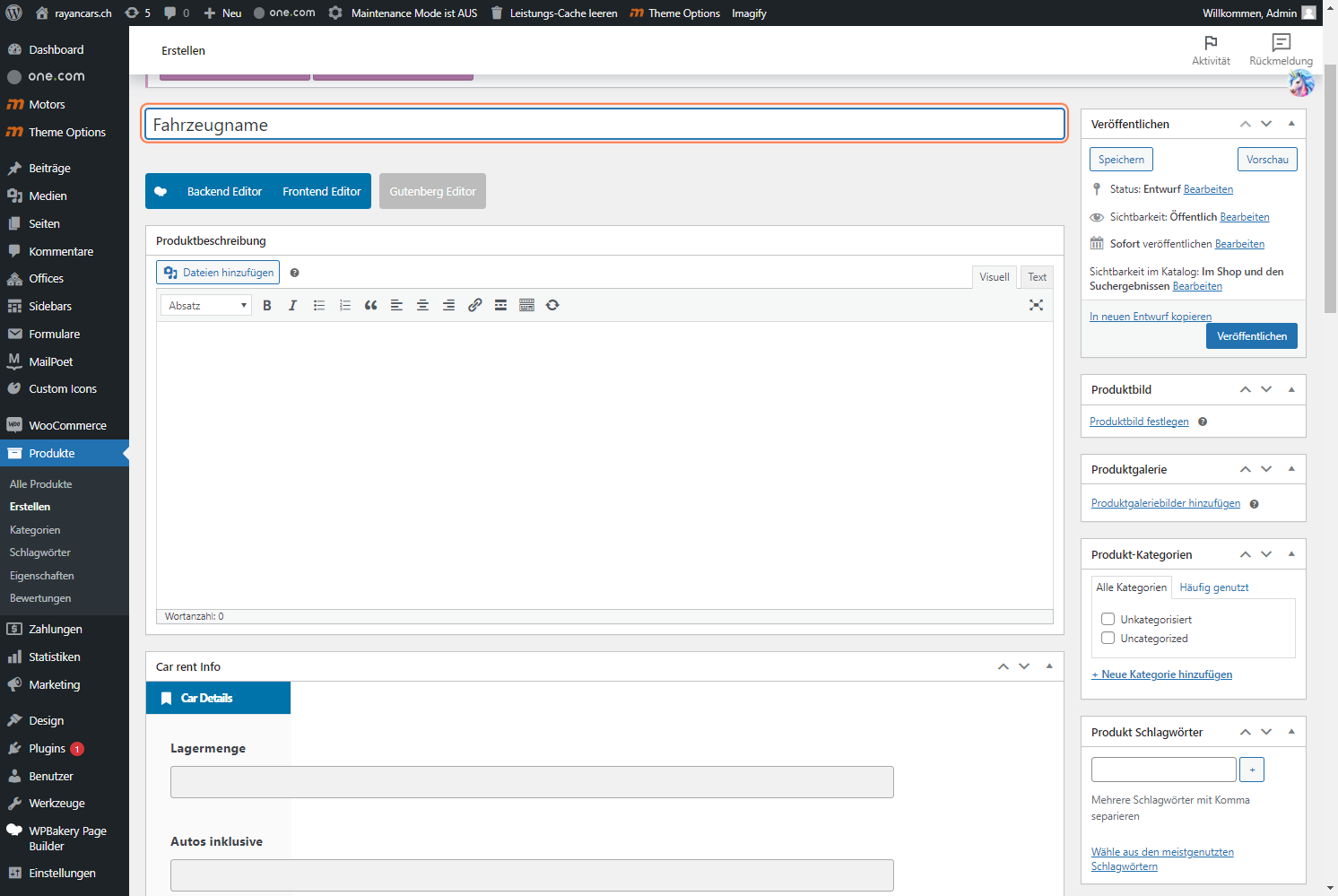Apply italic formatting in editor
This screenshot has height=896, width=1338.
click(x=292, y=306)
